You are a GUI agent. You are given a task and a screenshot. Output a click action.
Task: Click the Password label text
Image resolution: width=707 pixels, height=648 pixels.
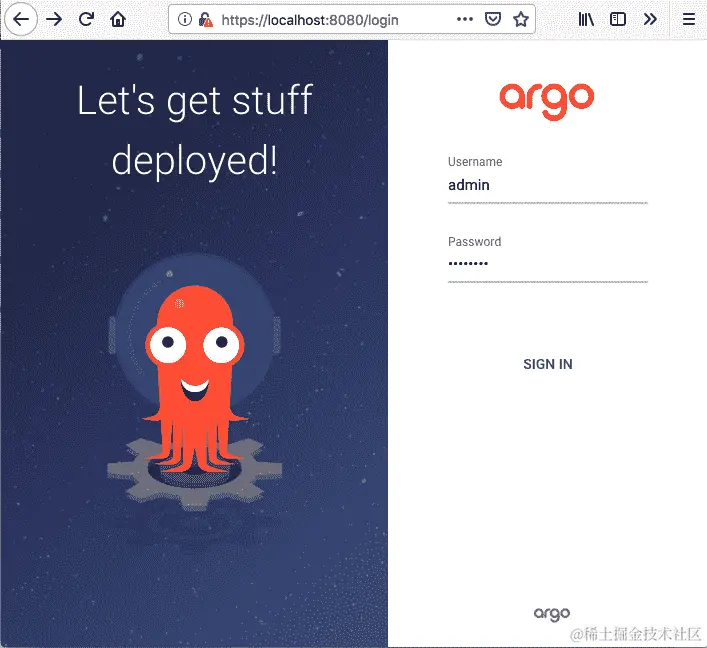[x=474, y=242]
